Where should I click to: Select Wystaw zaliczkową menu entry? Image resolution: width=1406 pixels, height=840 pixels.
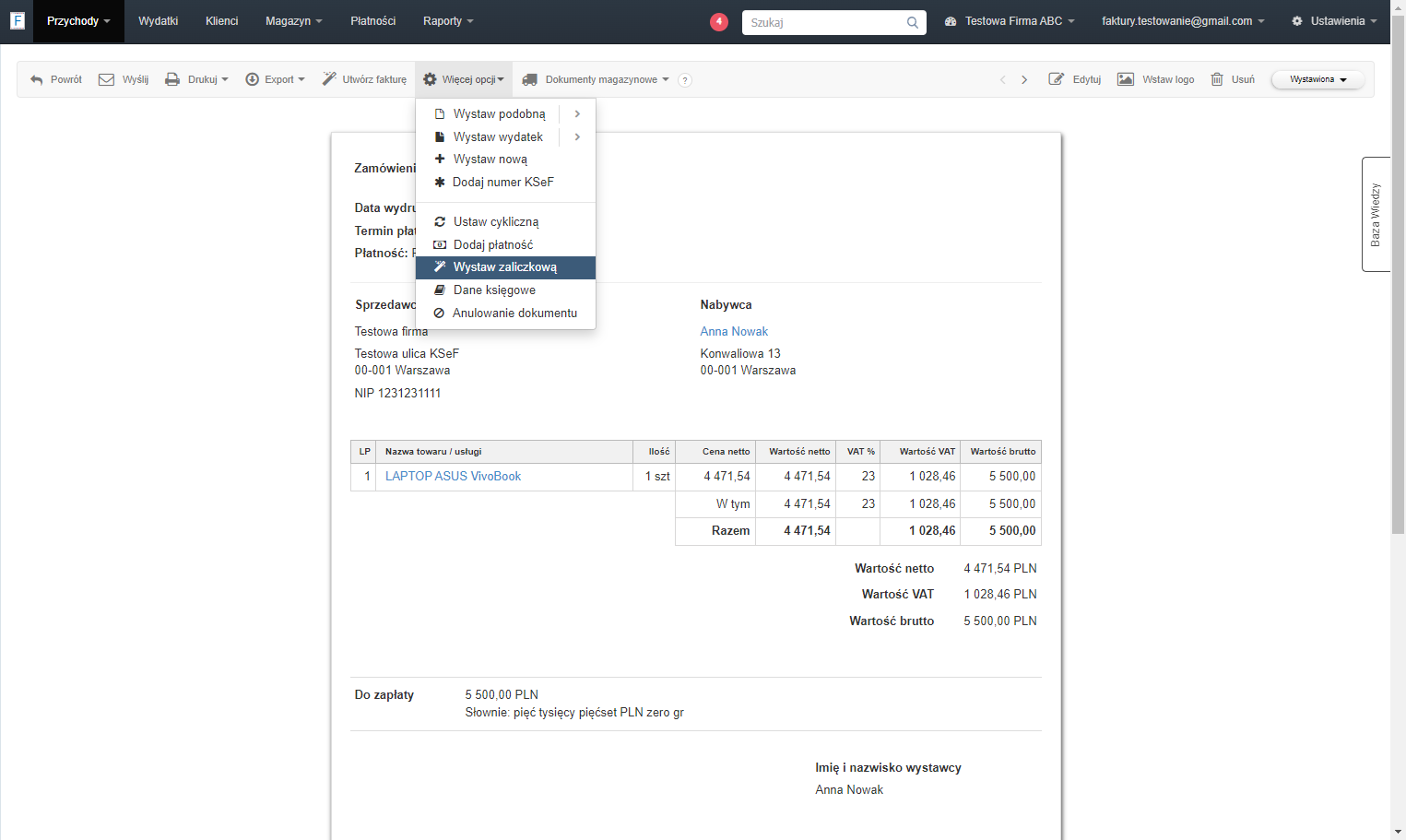[x=505, y=267]
